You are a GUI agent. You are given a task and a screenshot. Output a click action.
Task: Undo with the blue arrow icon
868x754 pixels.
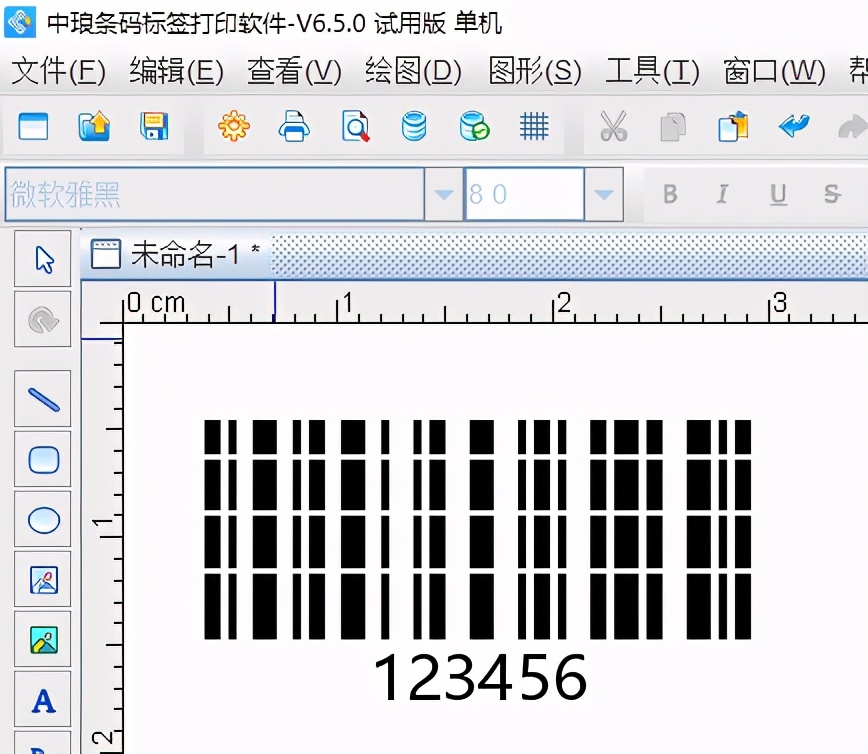click(794, 126)
